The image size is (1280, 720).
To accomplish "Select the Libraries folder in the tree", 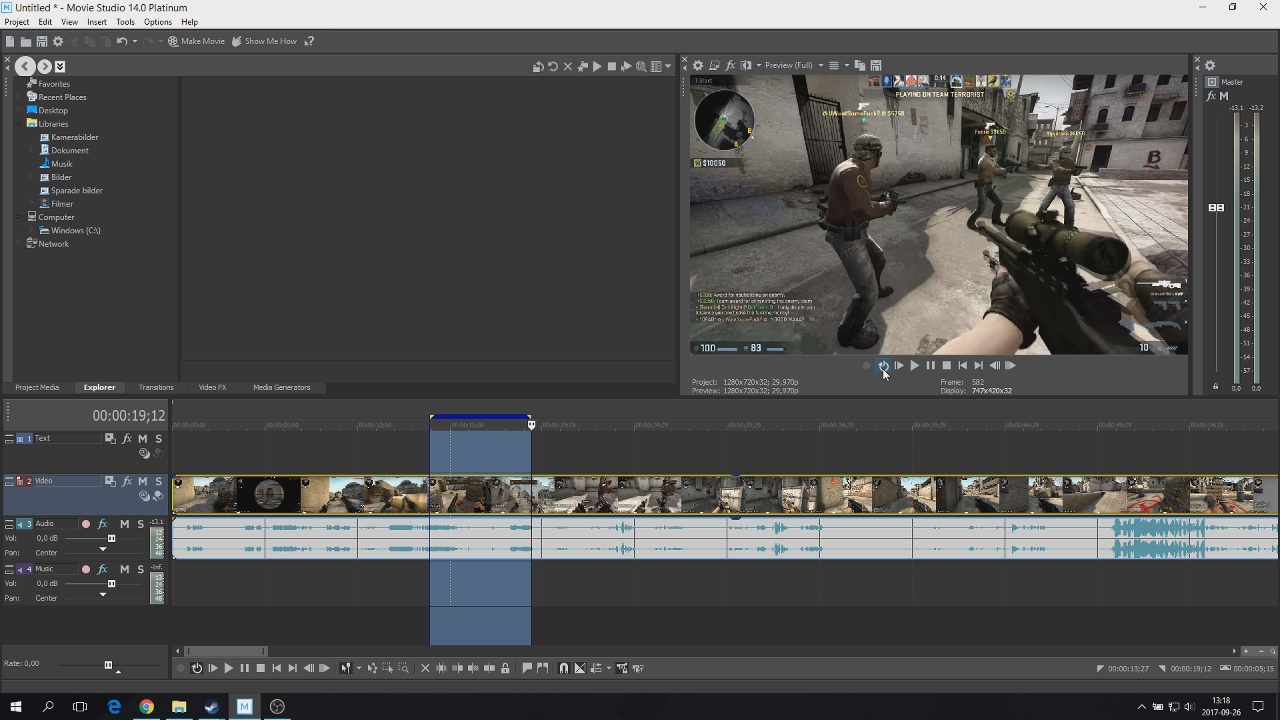I will [x=53, y=124].
